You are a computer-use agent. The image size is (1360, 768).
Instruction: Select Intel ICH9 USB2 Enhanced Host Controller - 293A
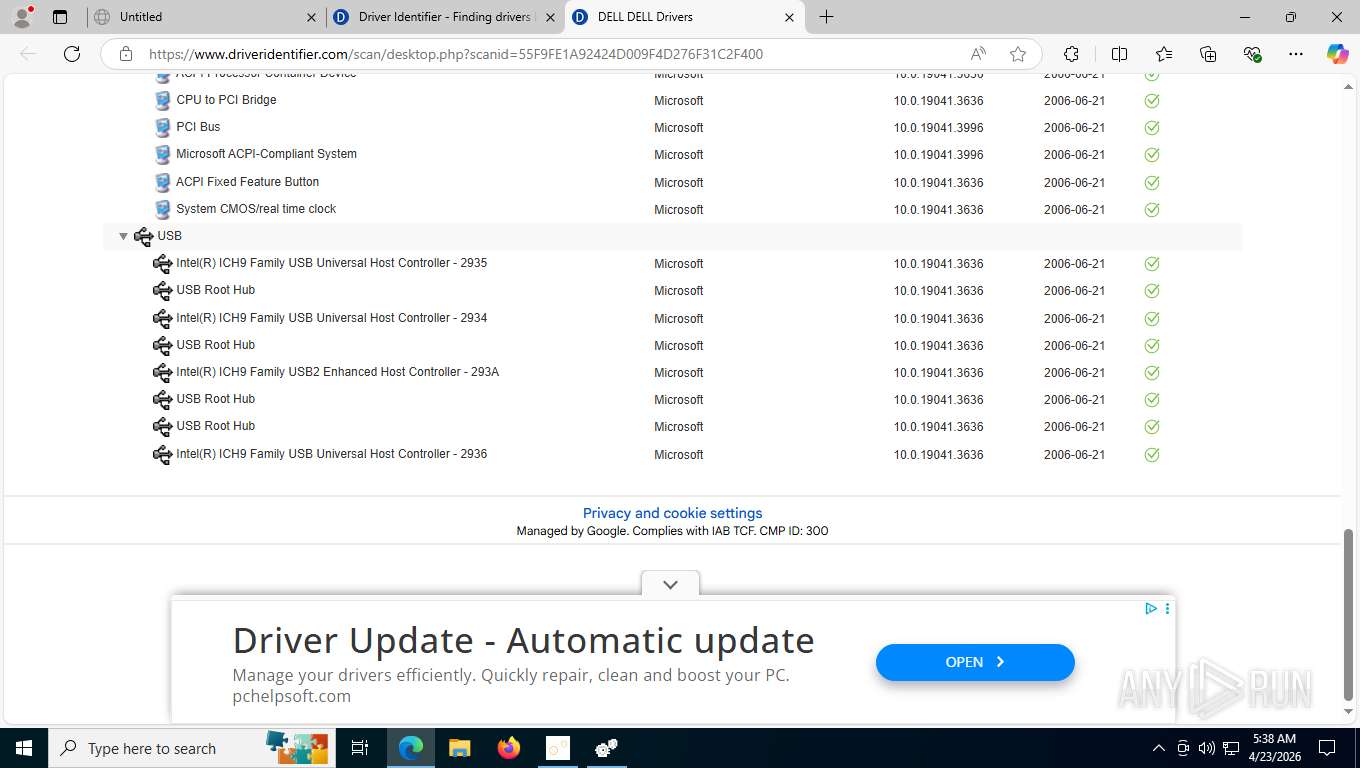(x=337, y=372)
